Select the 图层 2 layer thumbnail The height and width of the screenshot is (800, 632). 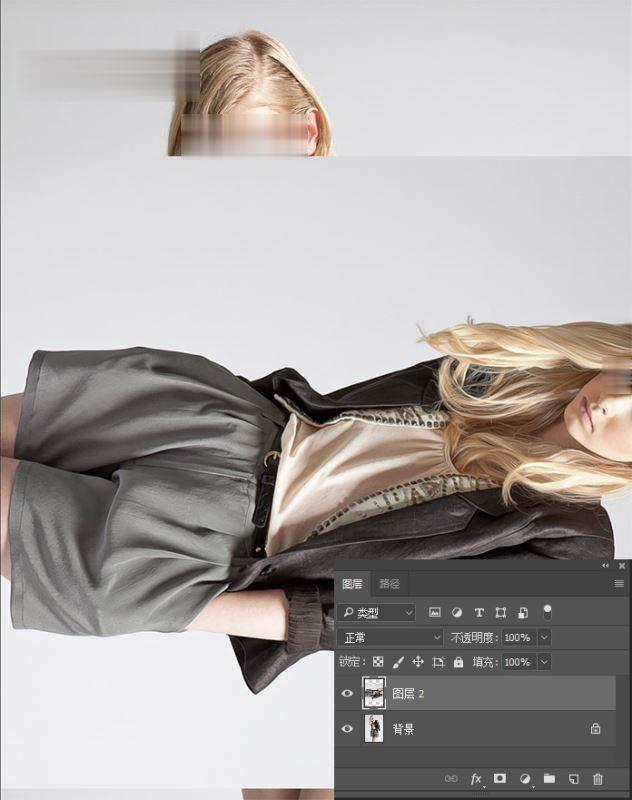coord(374,693)
